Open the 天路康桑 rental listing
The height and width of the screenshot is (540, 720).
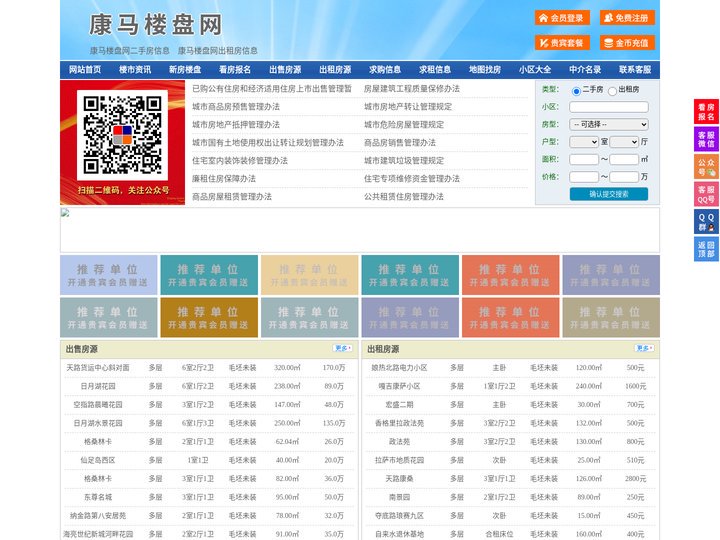pyautogui.click(x=399, y=478)
